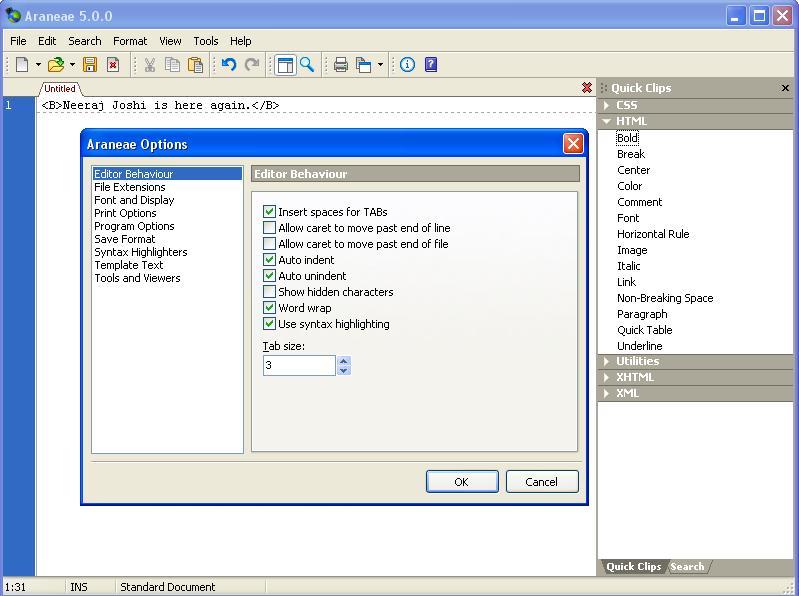The width and height of the screenshot is (799, 596).
Task: Close the Untitled document with red X
Action: (587, 88)
